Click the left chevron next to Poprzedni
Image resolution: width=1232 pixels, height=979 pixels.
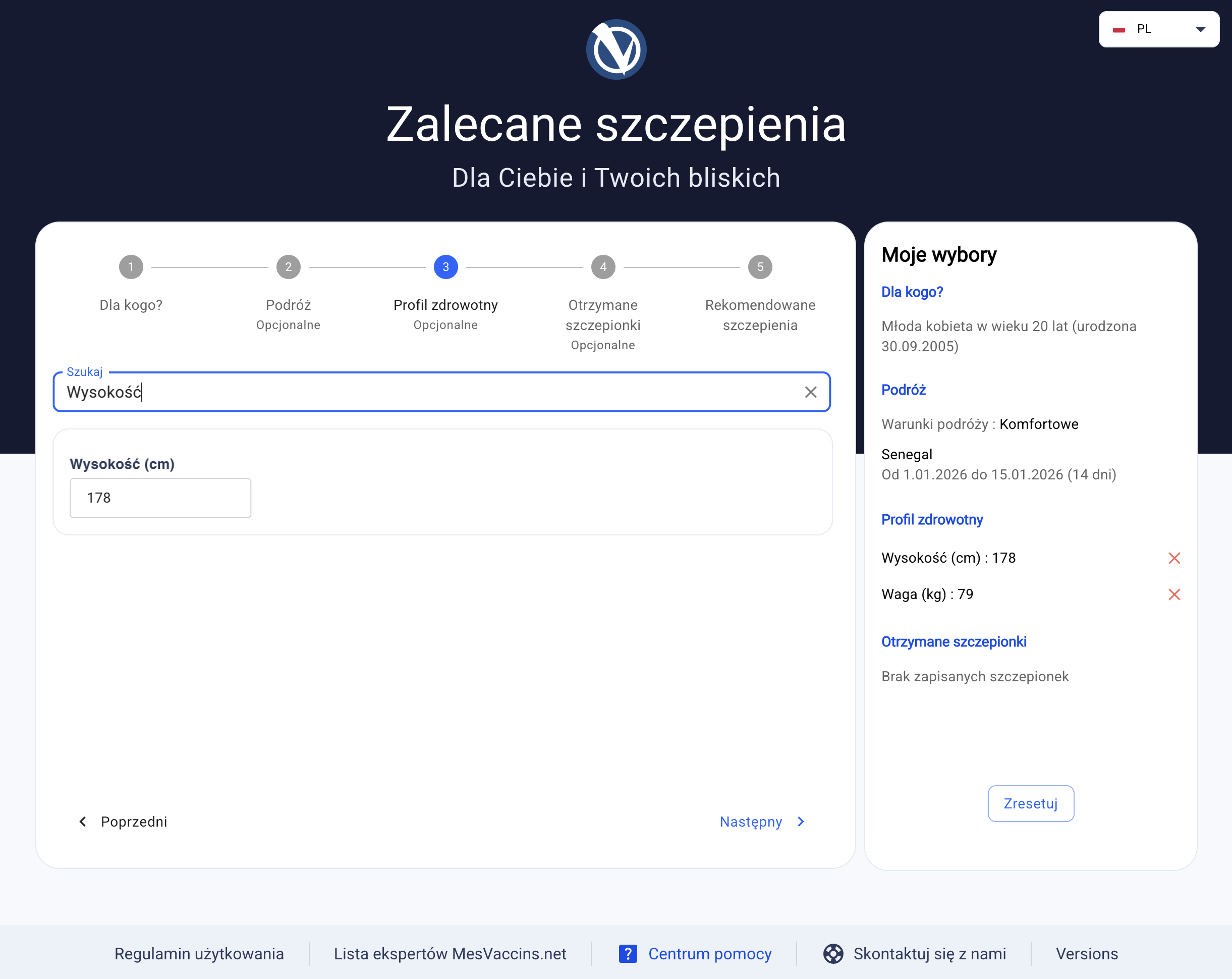(x=83, y=821)
